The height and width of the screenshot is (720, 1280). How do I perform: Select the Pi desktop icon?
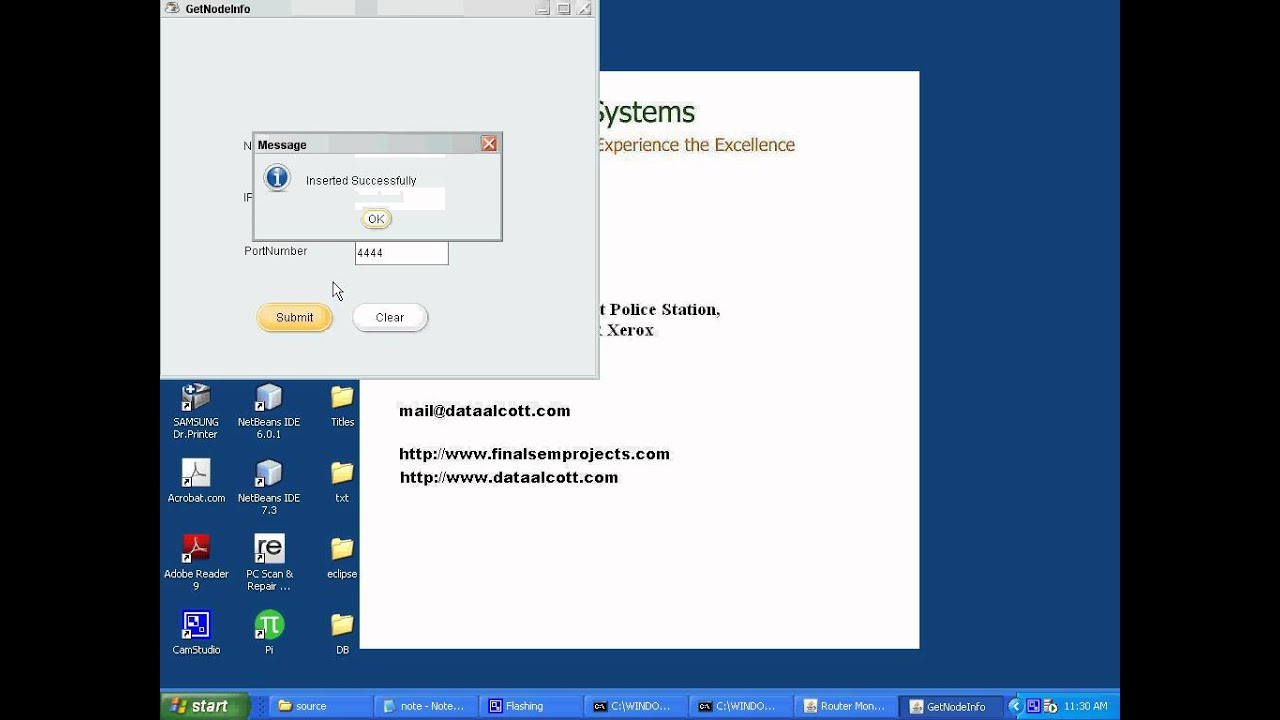[x=269, y=633]
